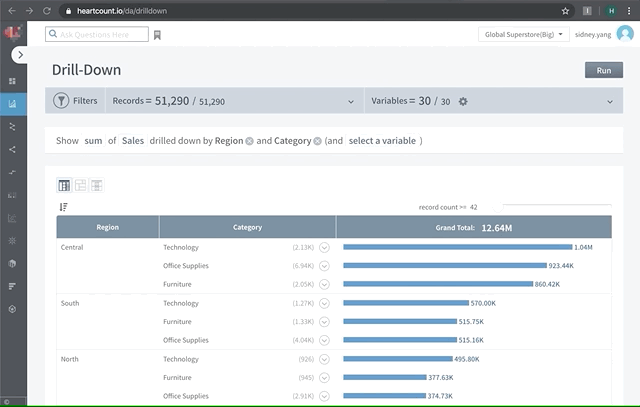Image resolution: width=640 pixels, height=407 pixels.
Task: Open the Global Superstore(Big) dataset dropdown
Action: [523, 35]
